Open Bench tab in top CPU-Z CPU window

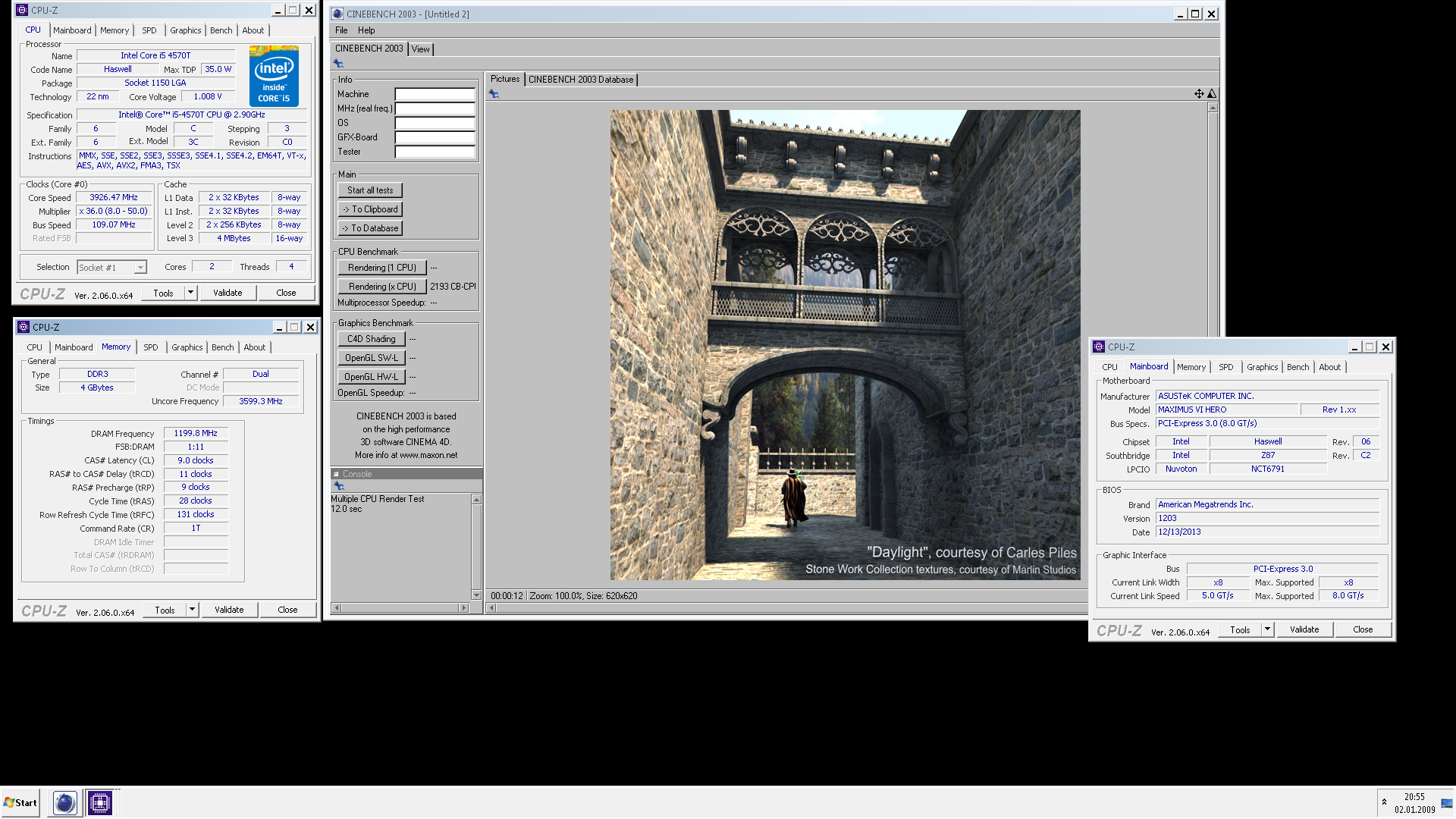click(221, 30)
